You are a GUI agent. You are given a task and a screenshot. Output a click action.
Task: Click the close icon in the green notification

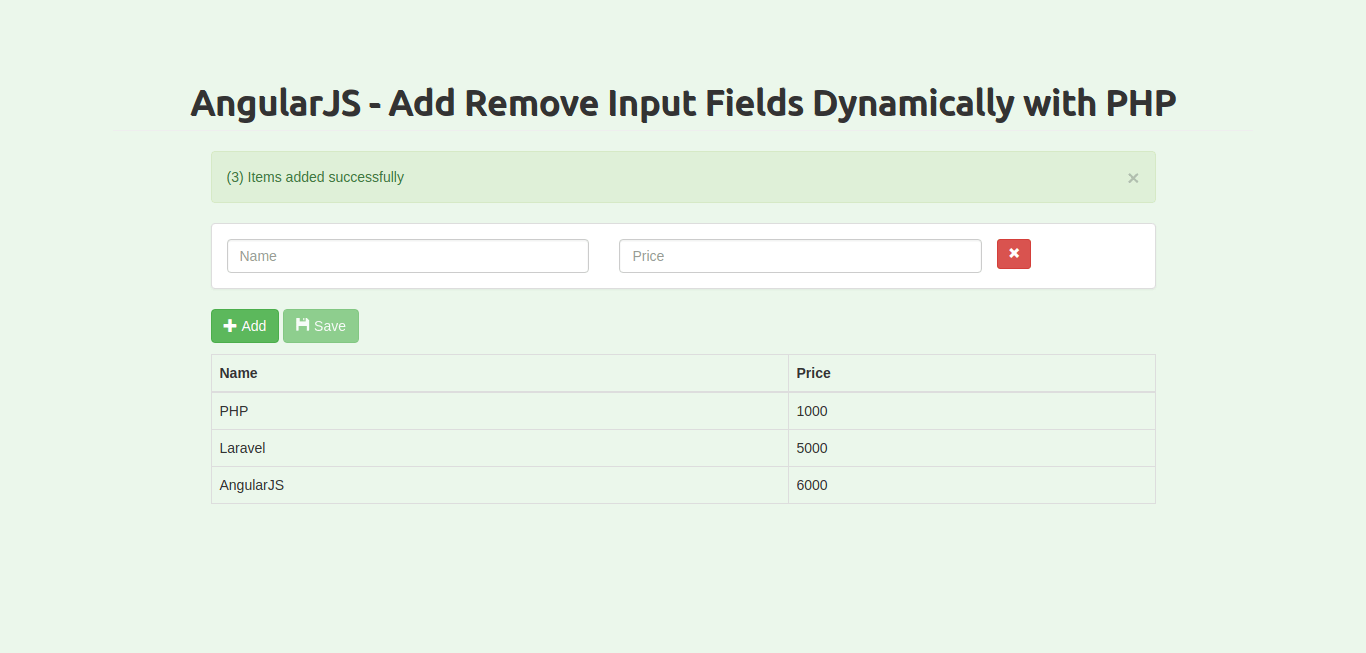click(x=1133, y=178)
